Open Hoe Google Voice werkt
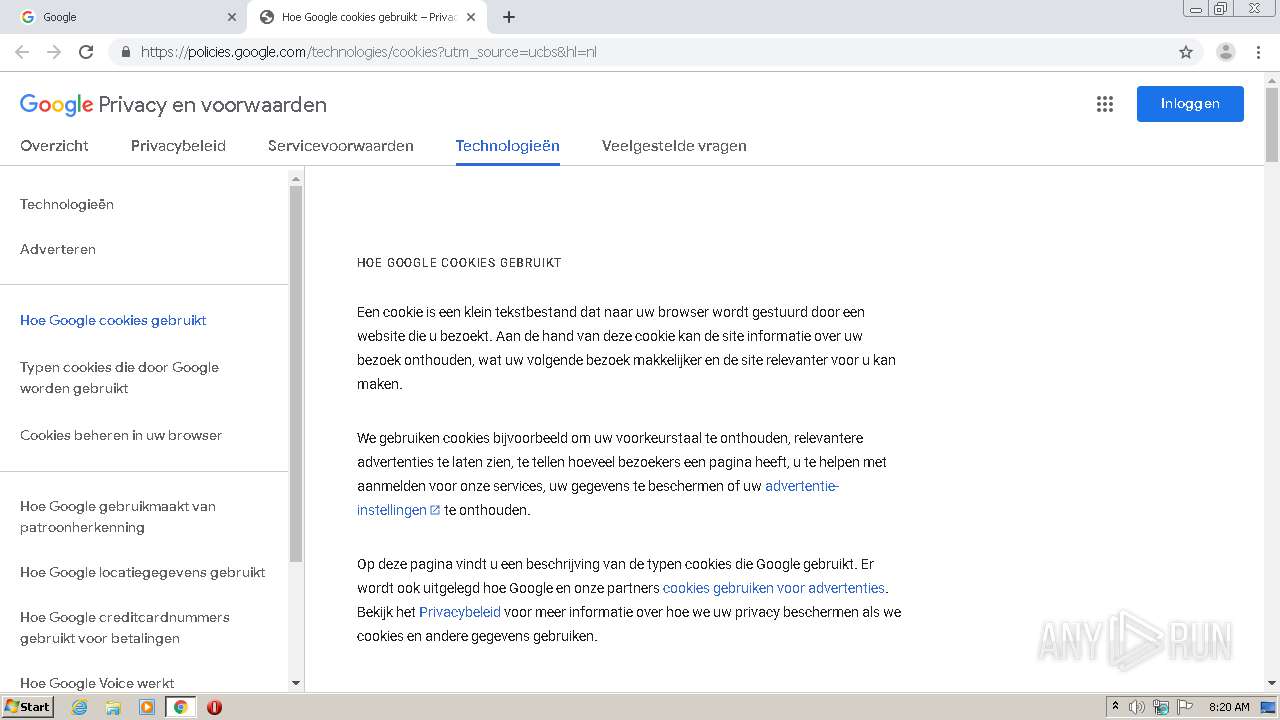Viewport: 1280px width, 720px height. tap(97, 683)
